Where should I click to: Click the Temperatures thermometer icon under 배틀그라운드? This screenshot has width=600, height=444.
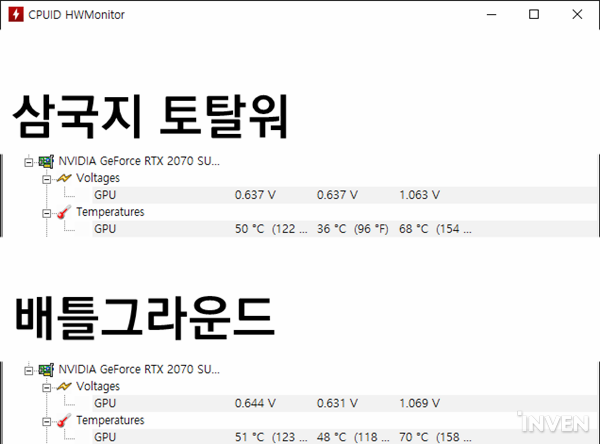(x=64, y=420)
